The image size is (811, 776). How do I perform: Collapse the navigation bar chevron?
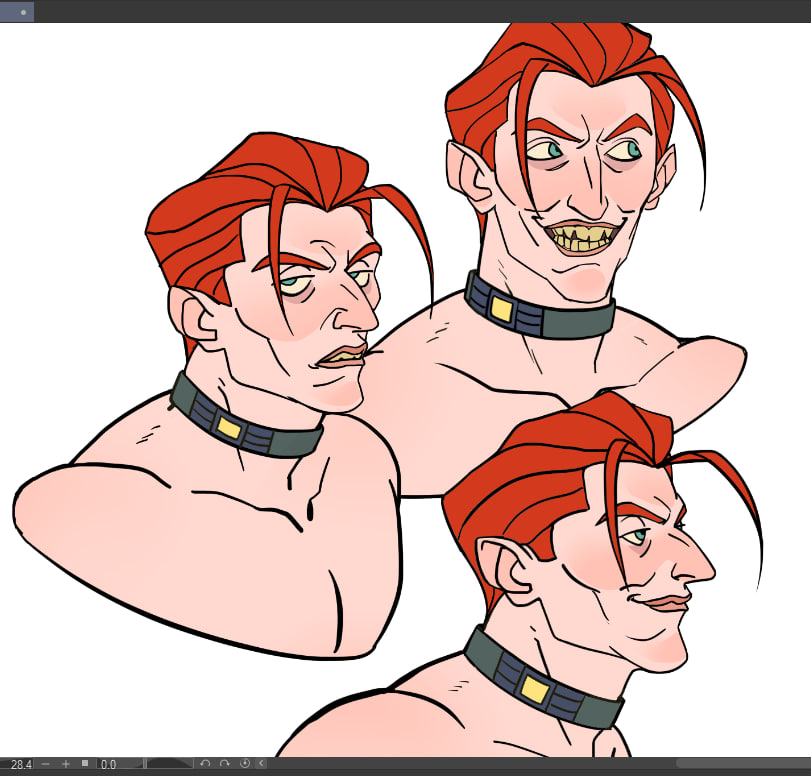[261, 764]
